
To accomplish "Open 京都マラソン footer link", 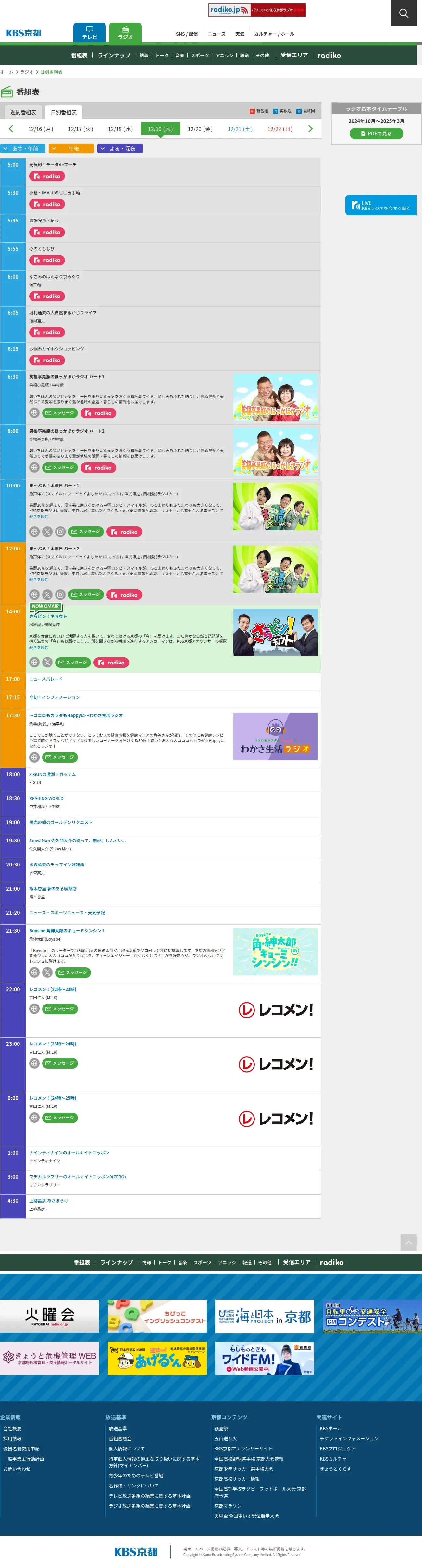I will 228,1506.
